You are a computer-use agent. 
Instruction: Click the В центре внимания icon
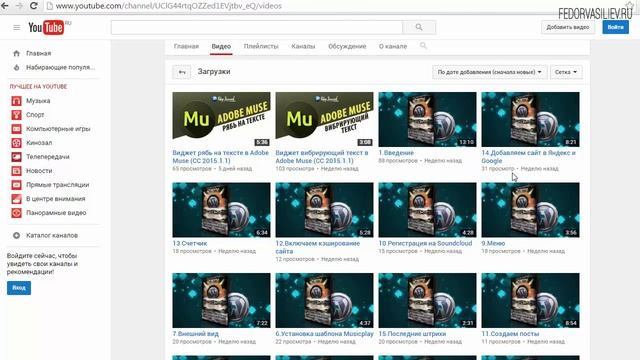point(16,199)
